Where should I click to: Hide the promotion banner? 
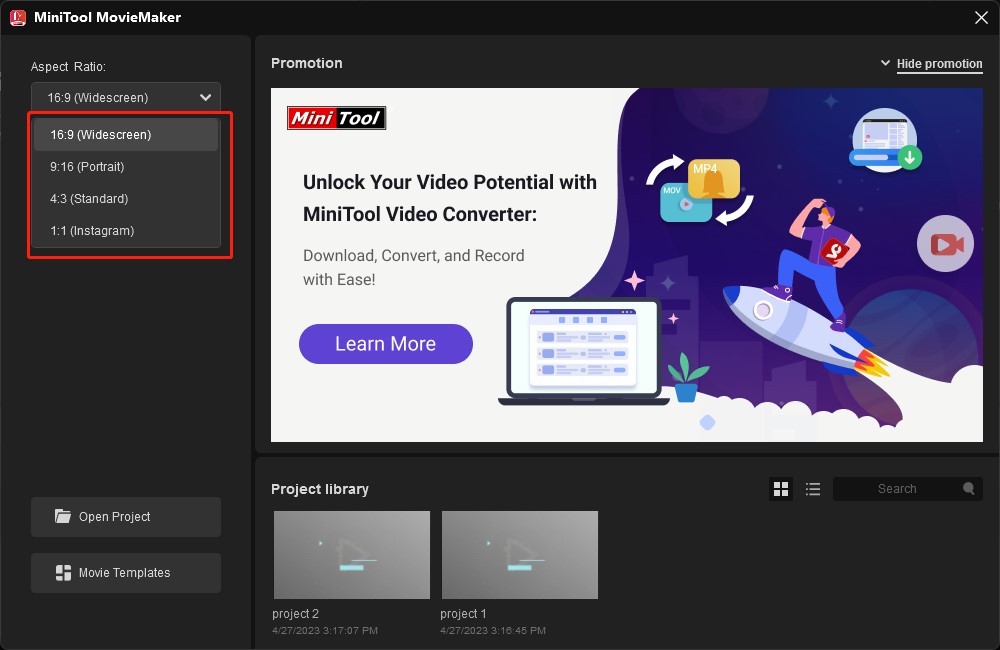(940, 63)
